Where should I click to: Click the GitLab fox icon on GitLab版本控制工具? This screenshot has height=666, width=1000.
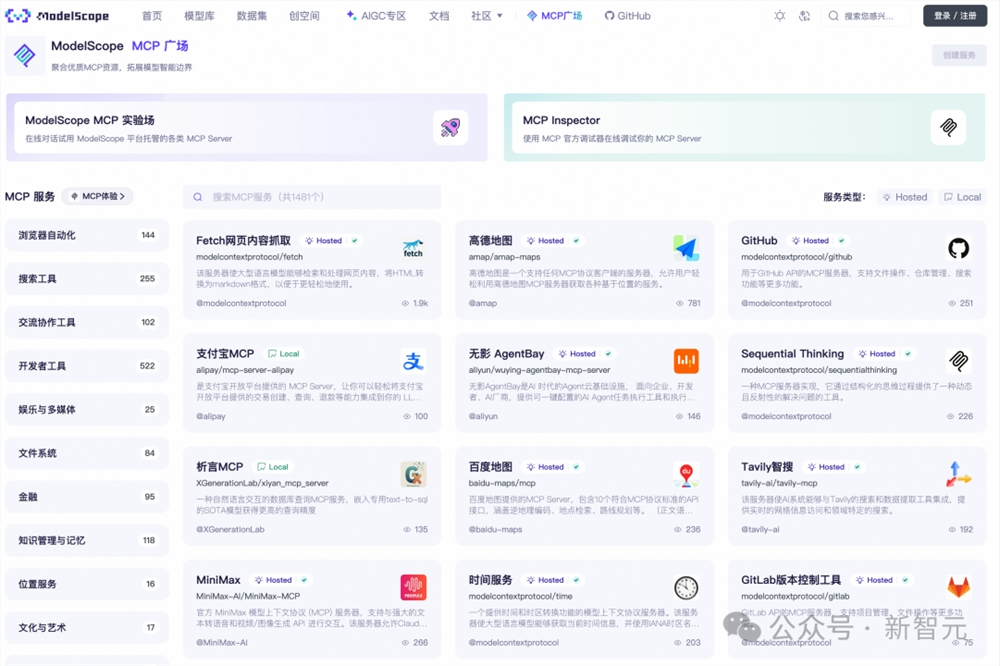pos(958,587)
